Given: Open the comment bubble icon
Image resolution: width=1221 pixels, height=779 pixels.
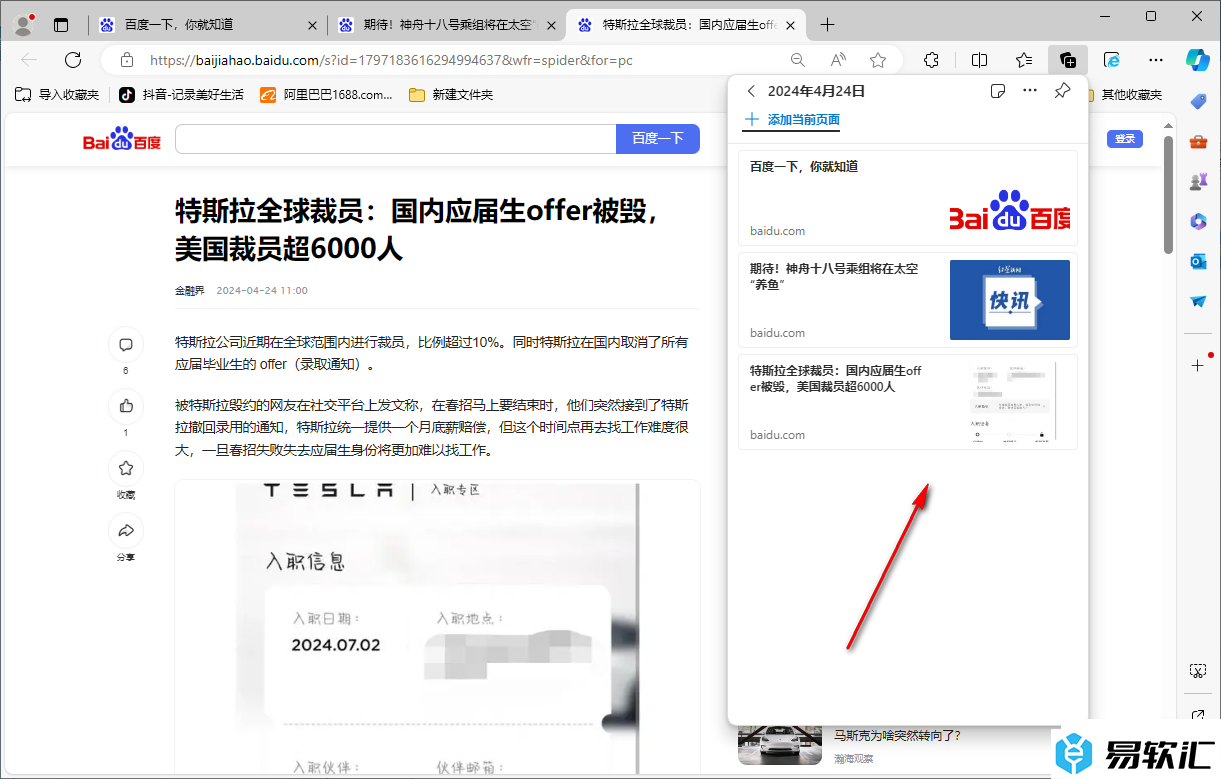Looking at the screenshot, I should (126, 345).
